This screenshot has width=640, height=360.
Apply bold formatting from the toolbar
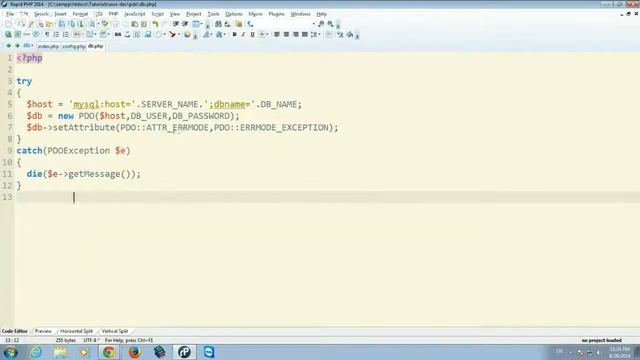(234, 35)
